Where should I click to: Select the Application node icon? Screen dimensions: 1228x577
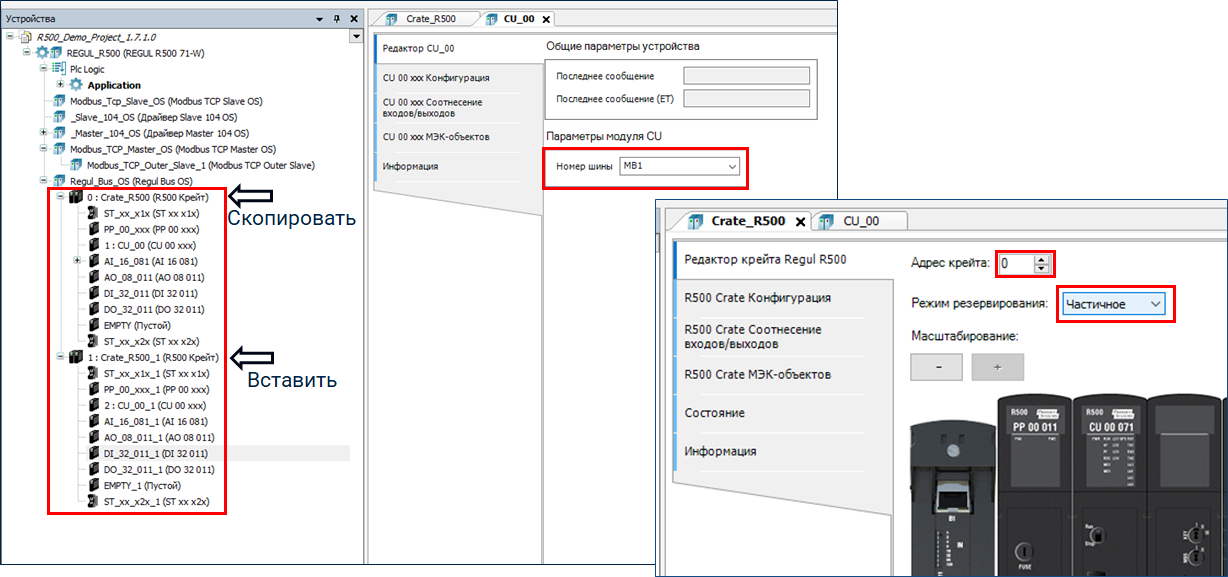[x=76, y=85]
